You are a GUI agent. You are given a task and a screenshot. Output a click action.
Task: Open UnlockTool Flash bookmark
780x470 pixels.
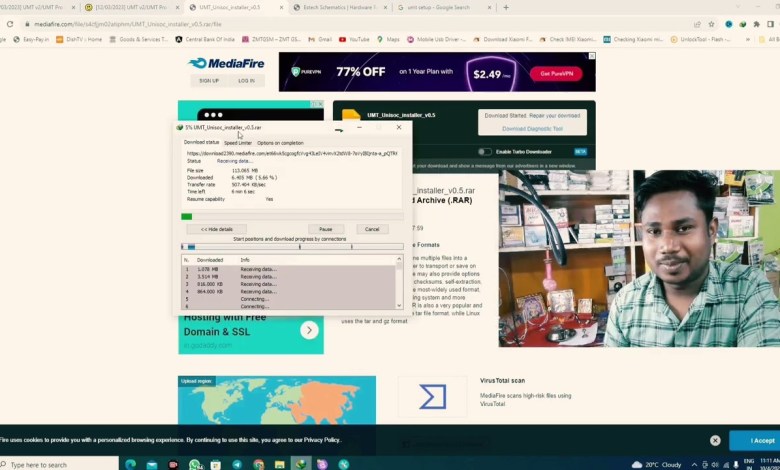700,39
